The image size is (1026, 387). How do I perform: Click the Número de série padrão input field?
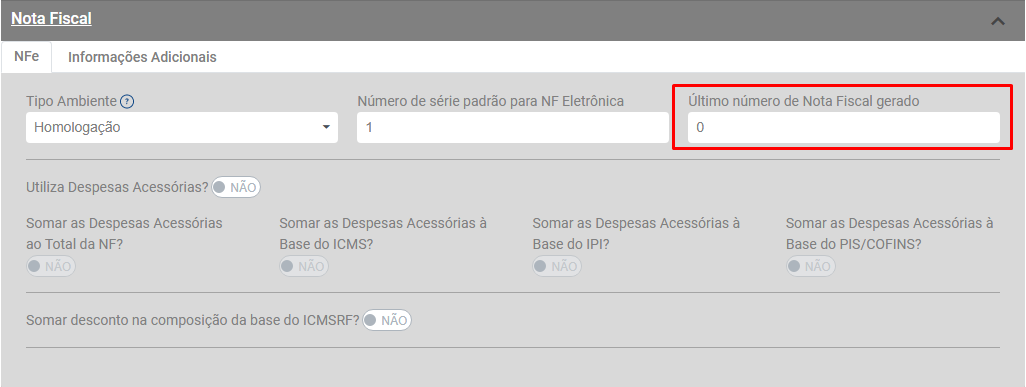(512, 128)
